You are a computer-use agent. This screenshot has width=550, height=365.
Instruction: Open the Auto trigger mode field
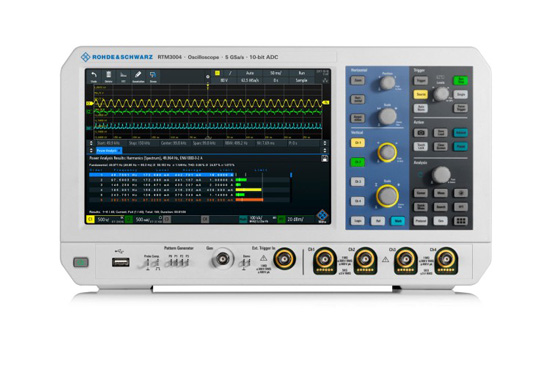[250, 73]
